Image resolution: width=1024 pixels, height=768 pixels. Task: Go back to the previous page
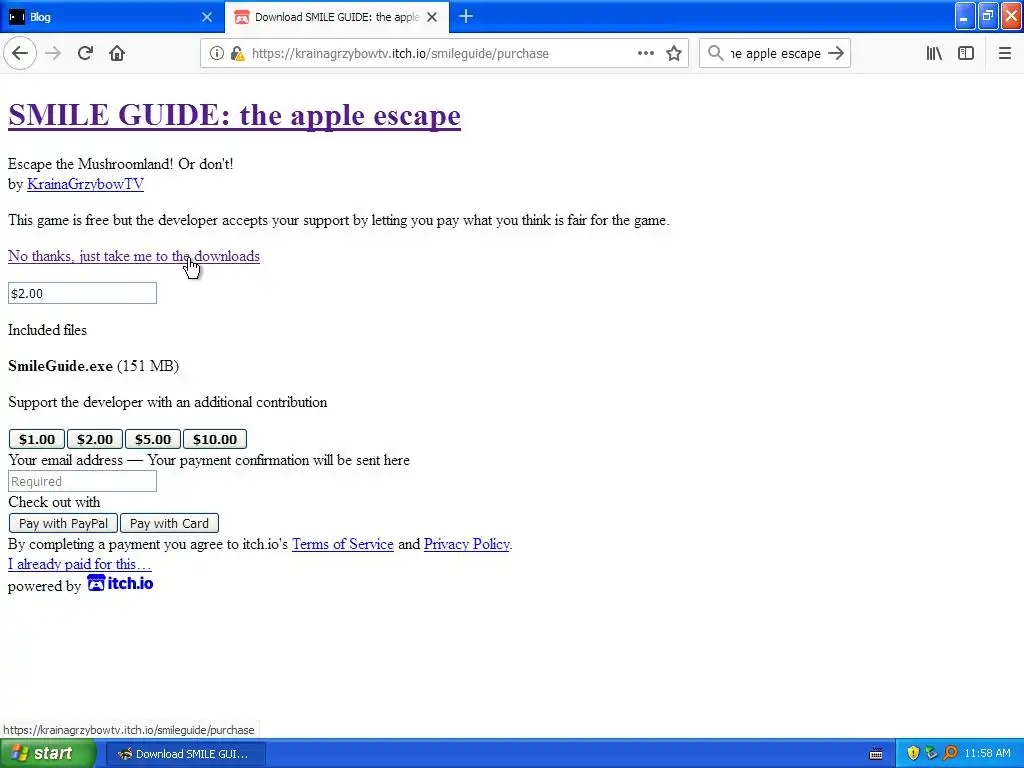(x=20, y=54)
